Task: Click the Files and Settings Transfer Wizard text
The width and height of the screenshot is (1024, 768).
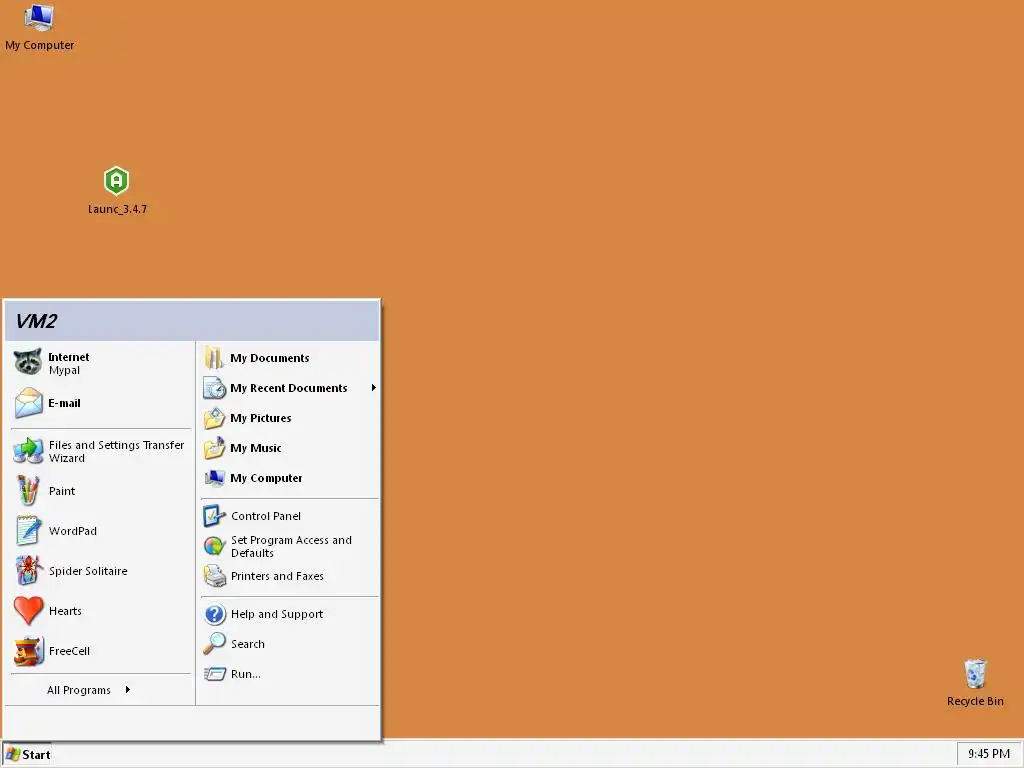Action: pos(116,451)
